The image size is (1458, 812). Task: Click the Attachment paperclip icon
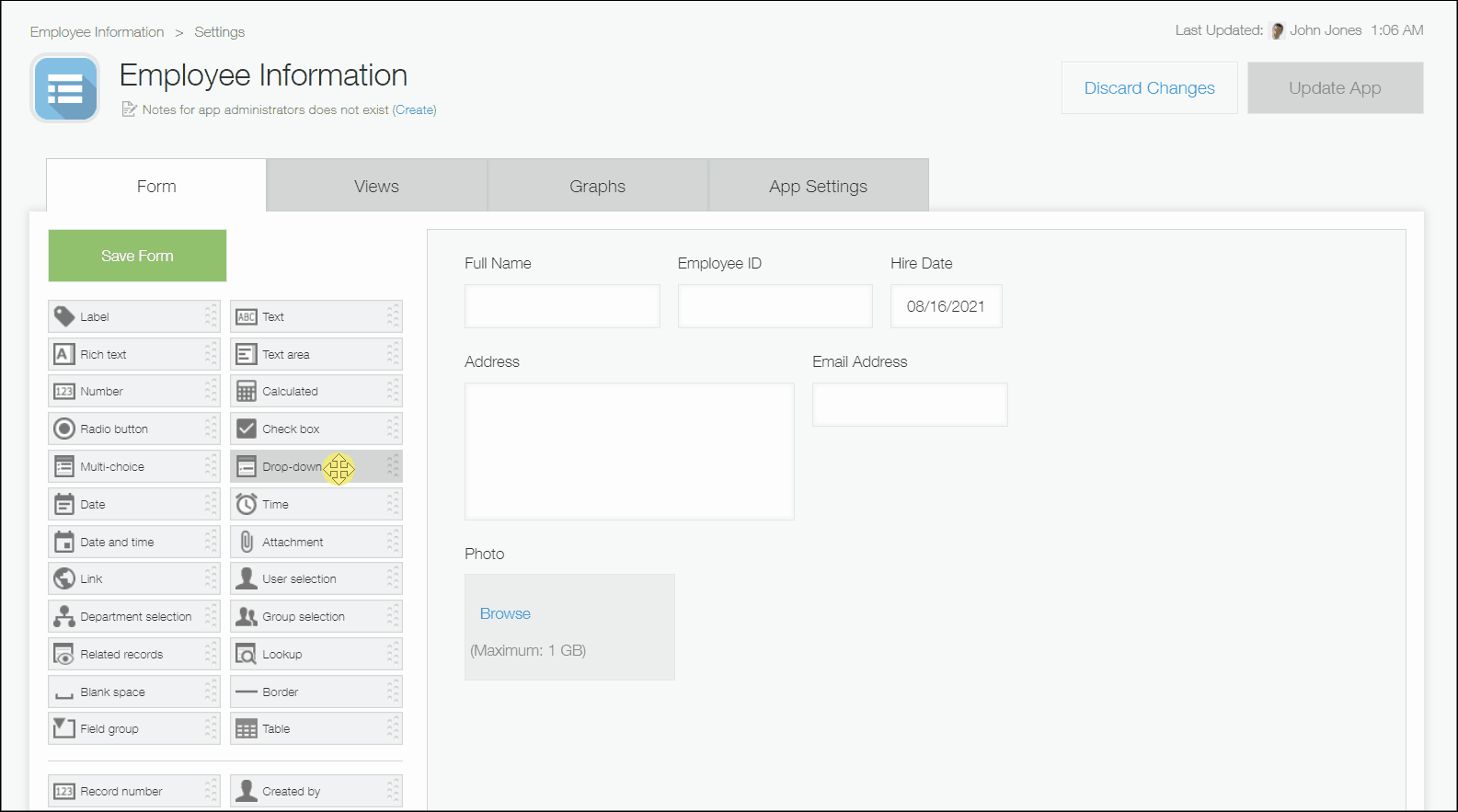point(247,542)
